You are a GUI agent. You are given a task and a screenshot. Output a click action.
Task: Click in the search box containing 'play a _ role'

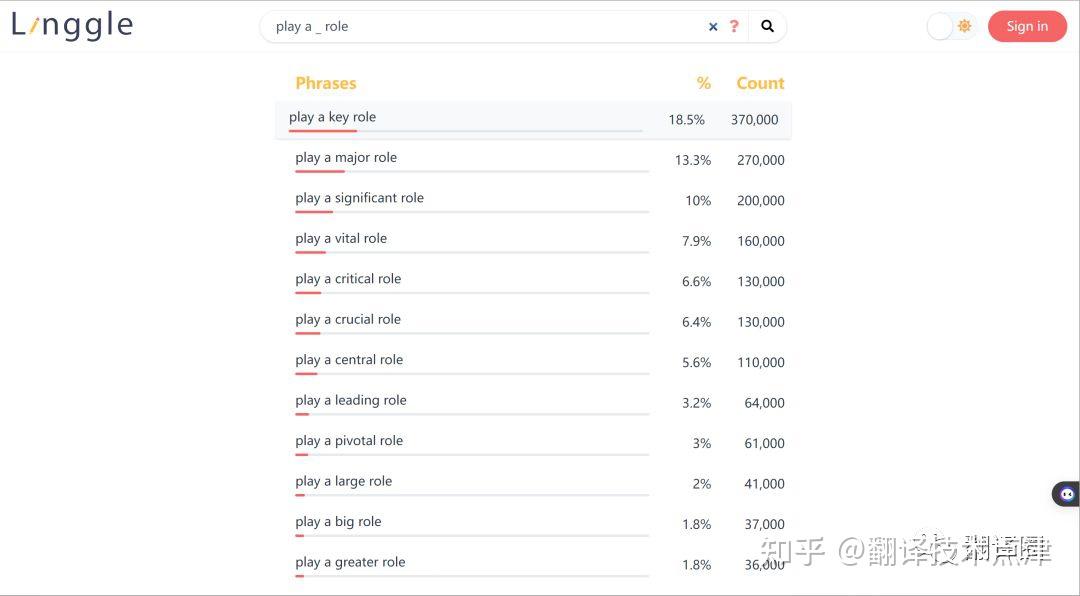[482, 27]
